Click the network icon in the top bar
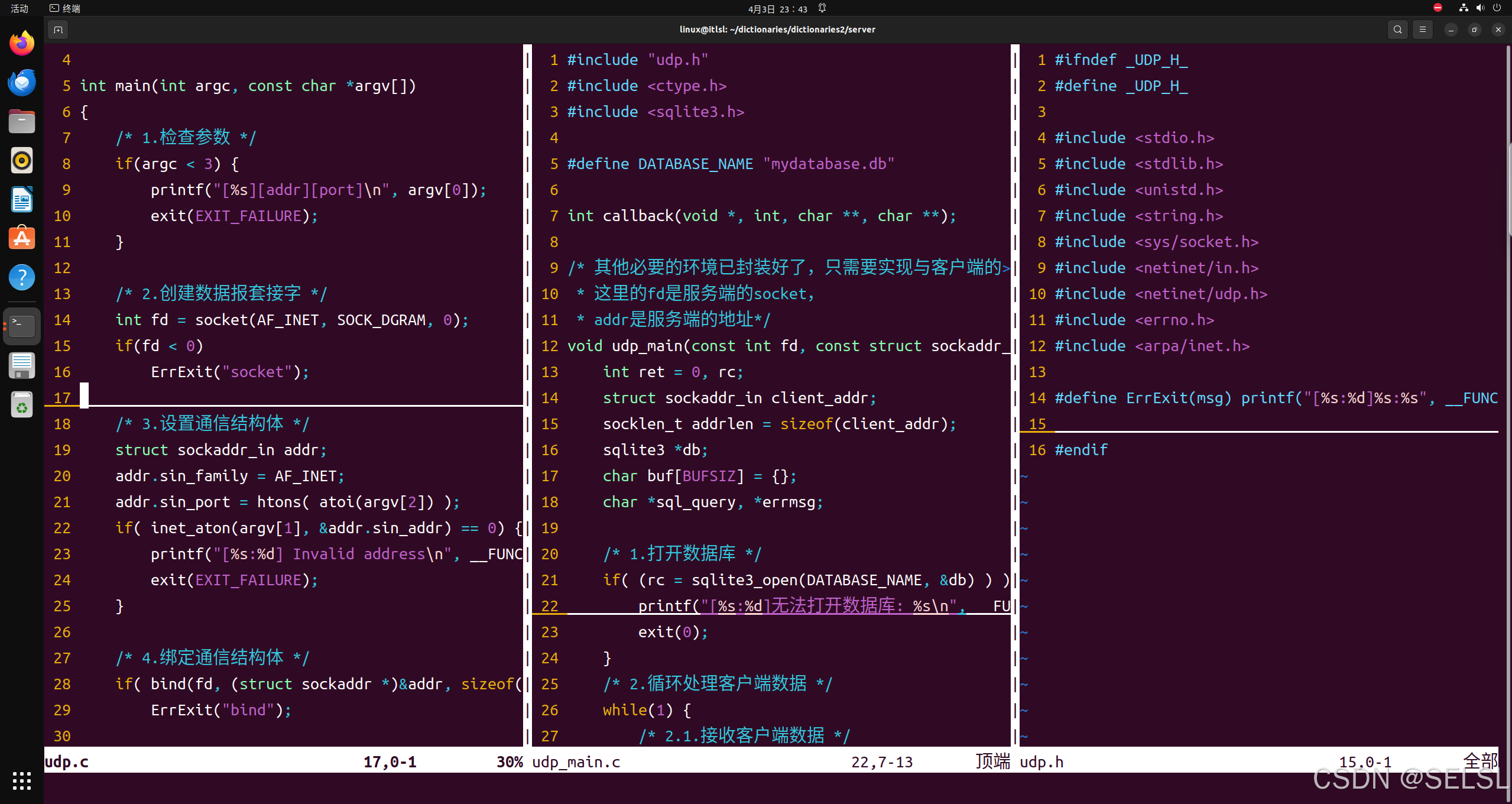1512x804 pixels. [x=1463, y=8]
